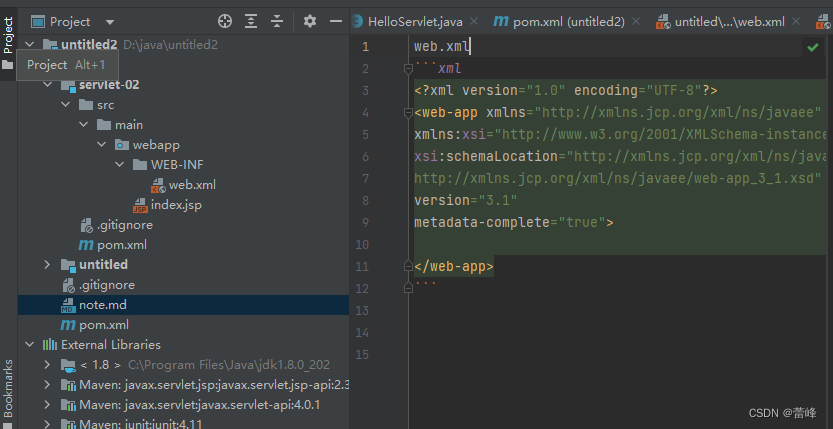Fold the web-app tag at line 4
Image resolution: width=833 pixels, height=429 pixels.
(x=408, y=113)
